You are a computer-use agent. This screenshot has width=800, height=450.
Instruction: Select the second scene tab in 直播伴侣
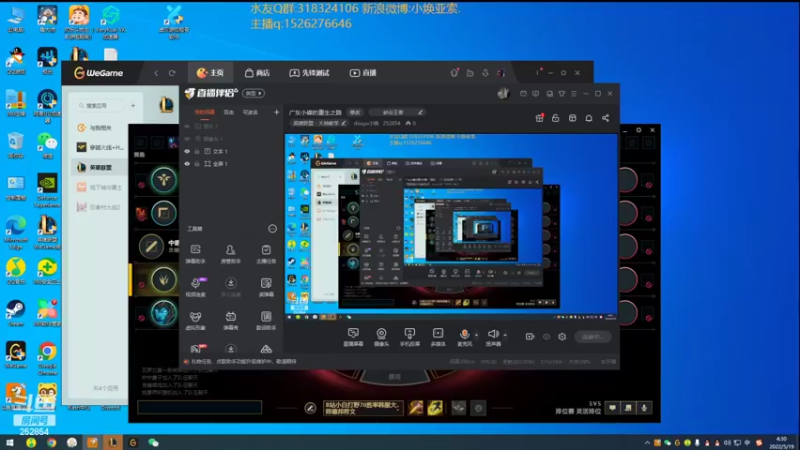[229, 112]
